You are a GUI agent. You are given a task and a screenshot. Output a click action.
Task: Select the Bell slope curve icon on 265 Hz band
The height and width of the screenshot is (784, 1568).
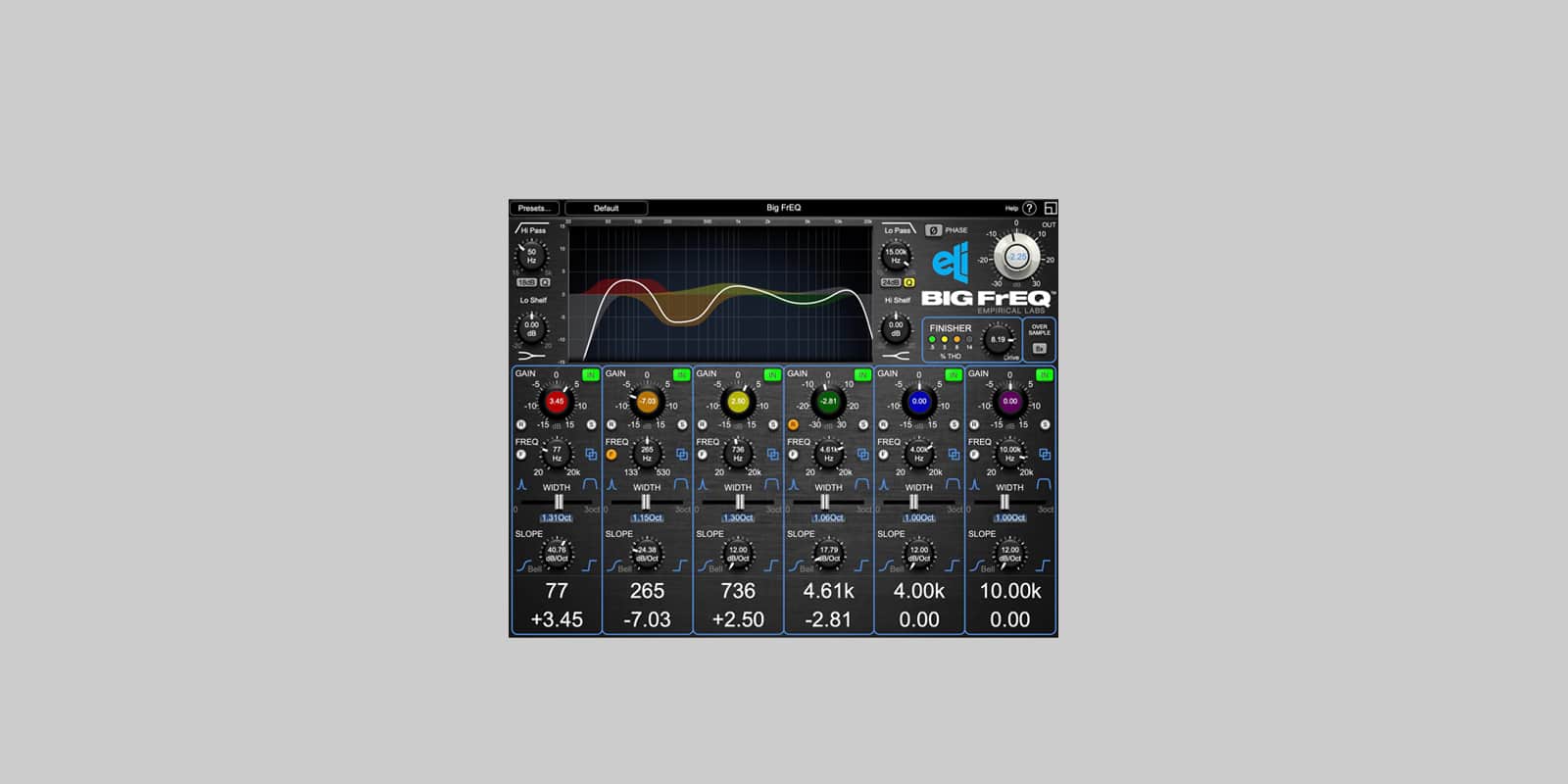612,565
